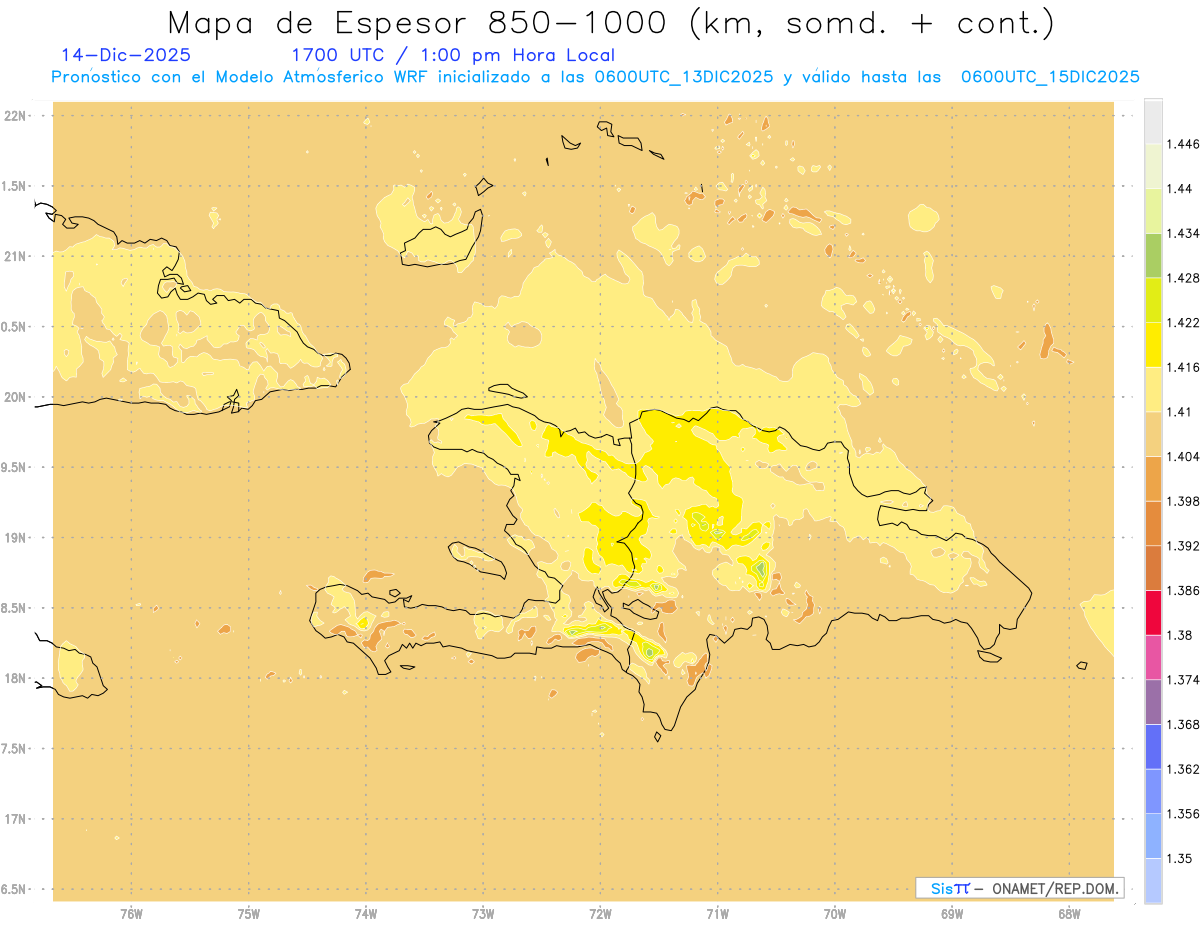Image resolution: width=1200 pixels, height=927 pixels.
Task: Click the longitude label '76W'
Action: (131, 913)
